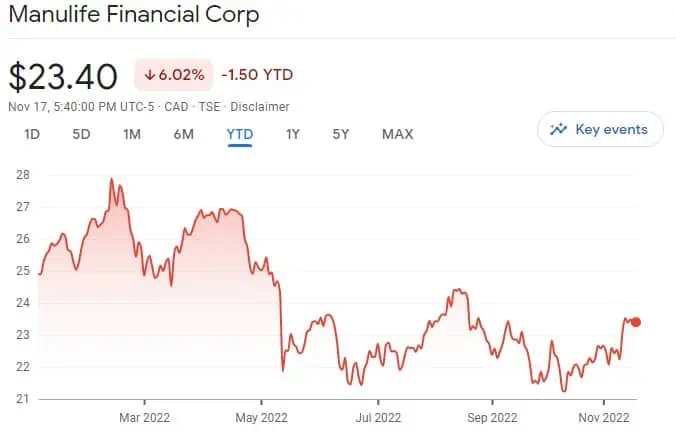This screenshot has width=676, height=446.
Task: Click the red down arrow in percentage badge
Action: (x=149, y=75)
